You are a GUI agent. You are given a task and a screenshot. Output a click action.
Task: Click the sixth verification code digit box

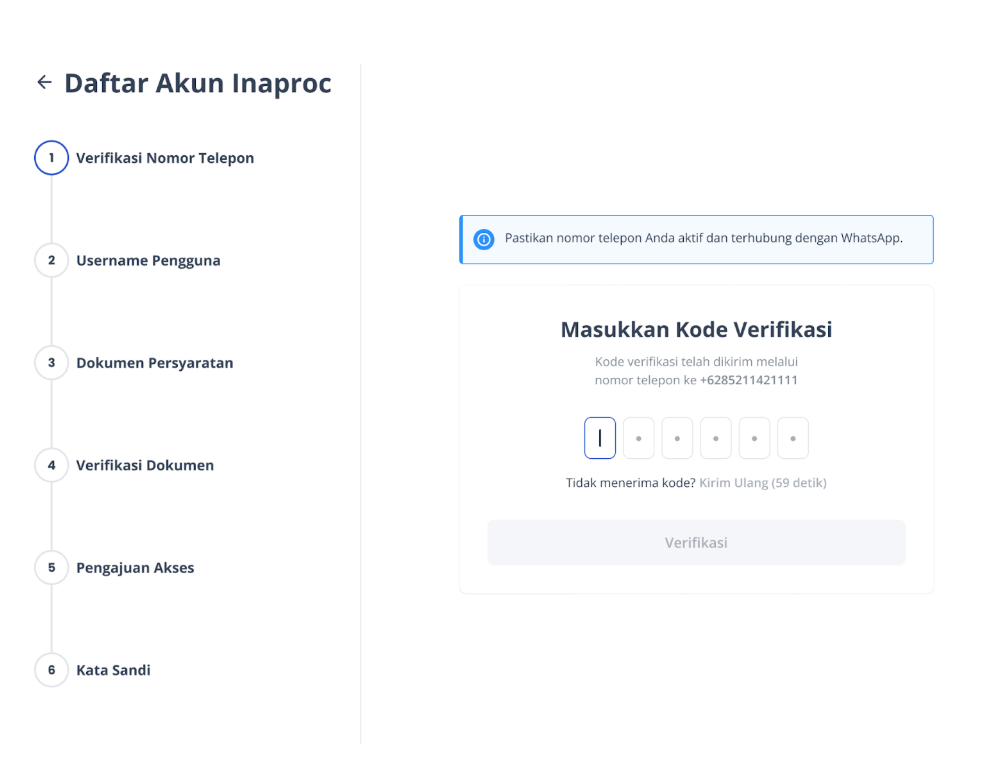(793, 438)
